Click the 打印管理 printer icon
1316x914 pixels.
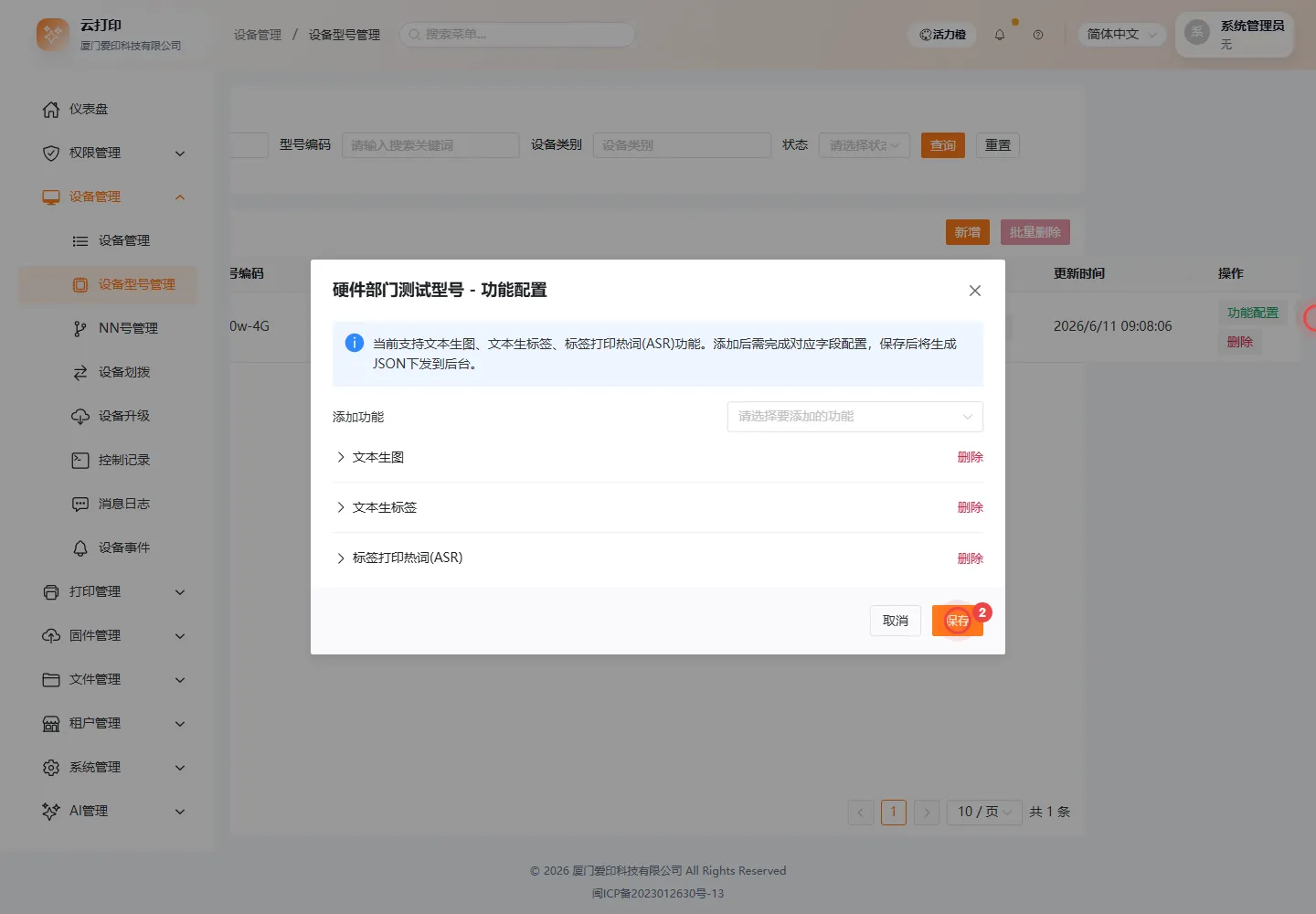(x=51, y=592)
